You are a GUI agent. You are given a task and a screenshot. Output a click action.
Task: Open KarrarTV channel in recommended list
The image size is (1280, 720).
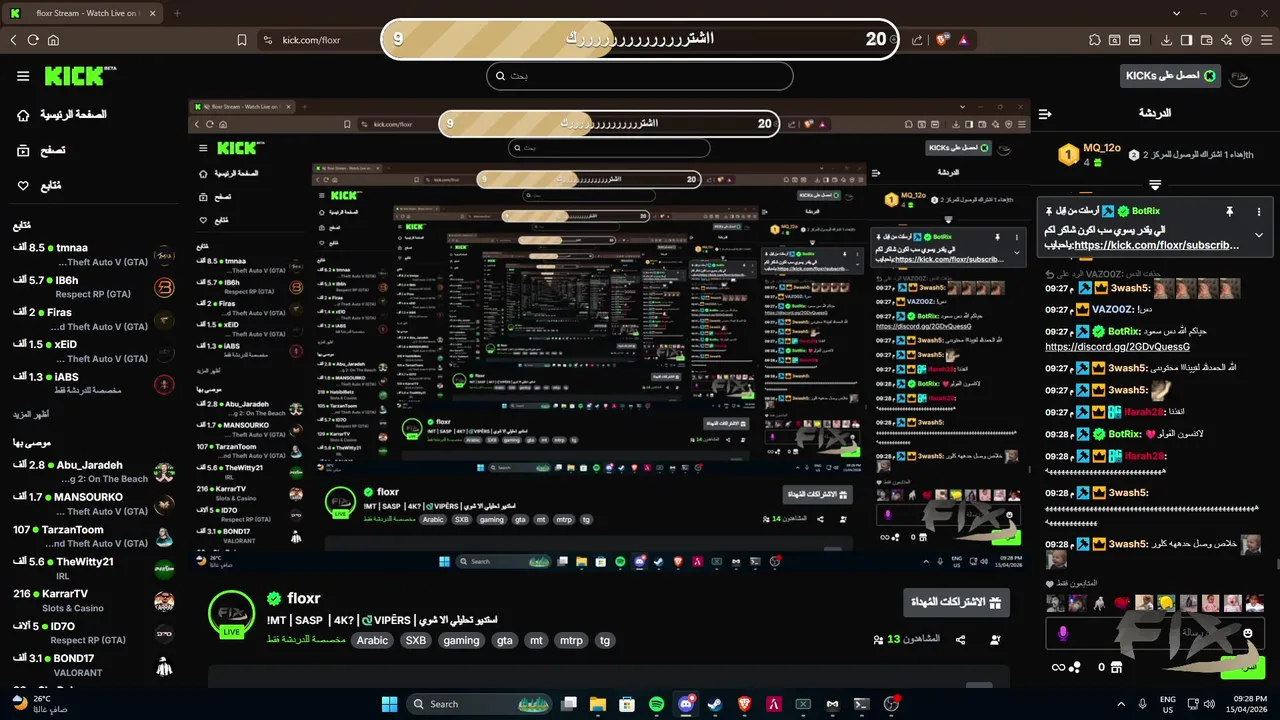pos(95,601)
